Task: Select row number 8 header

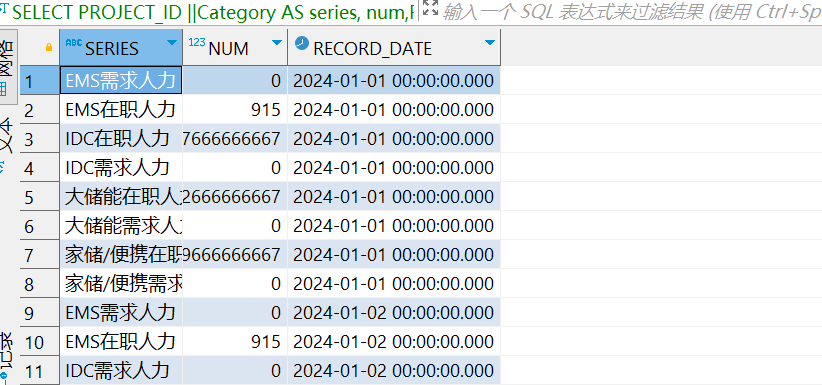Action: click(40, 283)
